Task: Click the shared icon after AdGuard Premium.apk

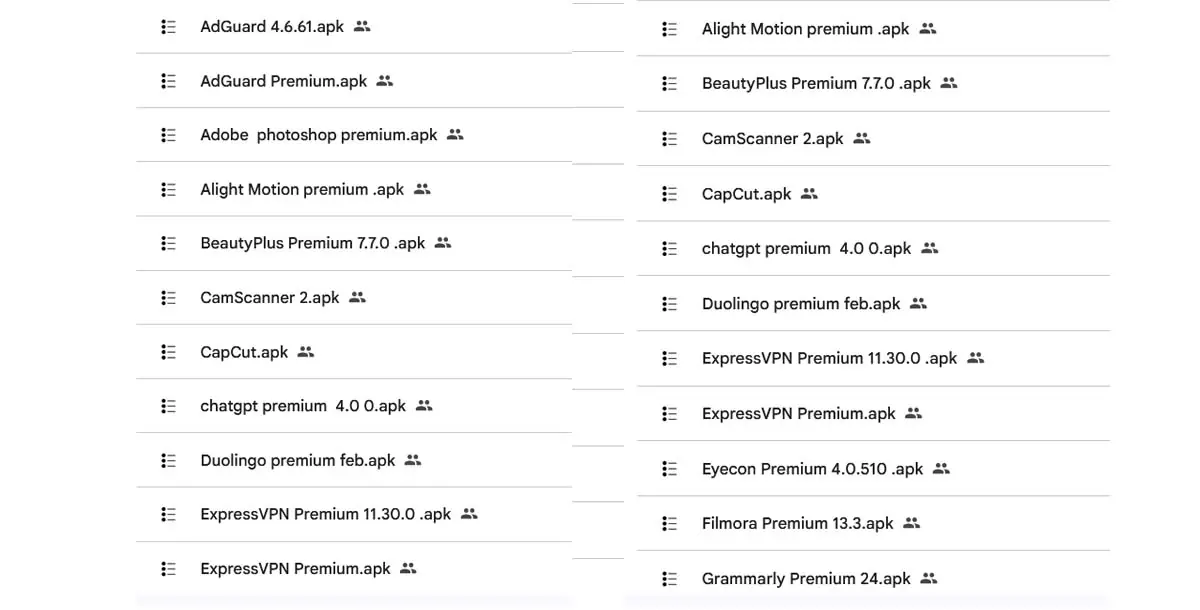Action: point(385,81)
